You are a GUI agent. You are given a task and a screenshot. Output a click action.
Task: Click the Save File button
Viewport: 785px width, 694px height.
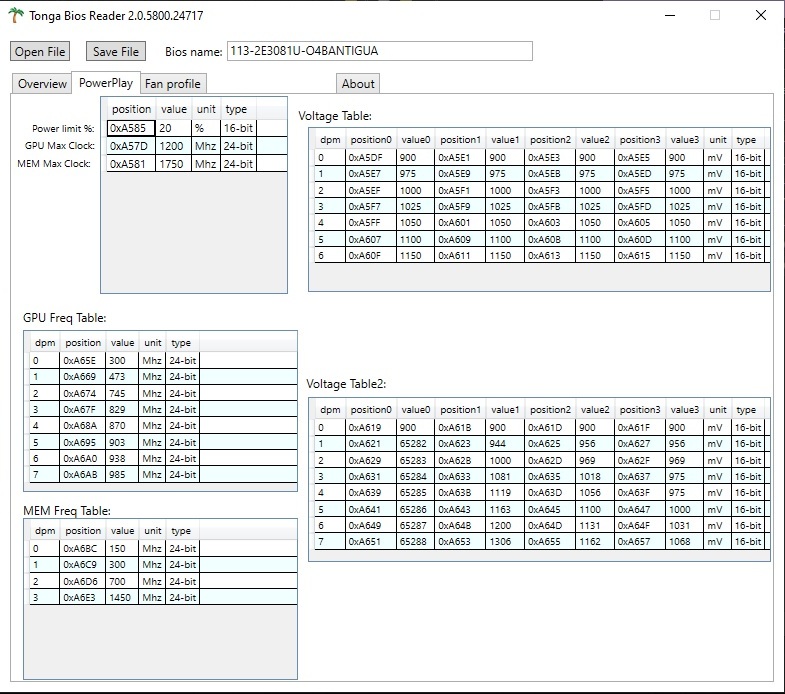[x=116, y=51]
